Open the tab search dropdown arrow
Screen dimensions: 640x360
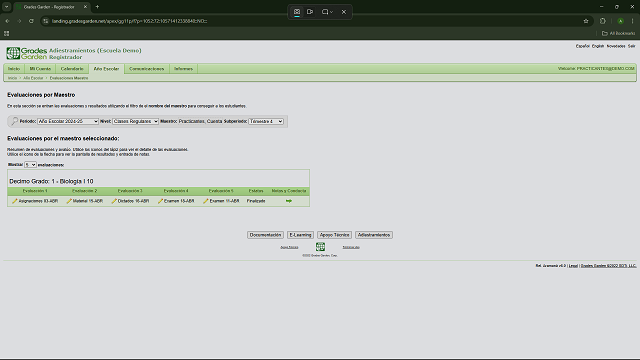click(7, 7)
